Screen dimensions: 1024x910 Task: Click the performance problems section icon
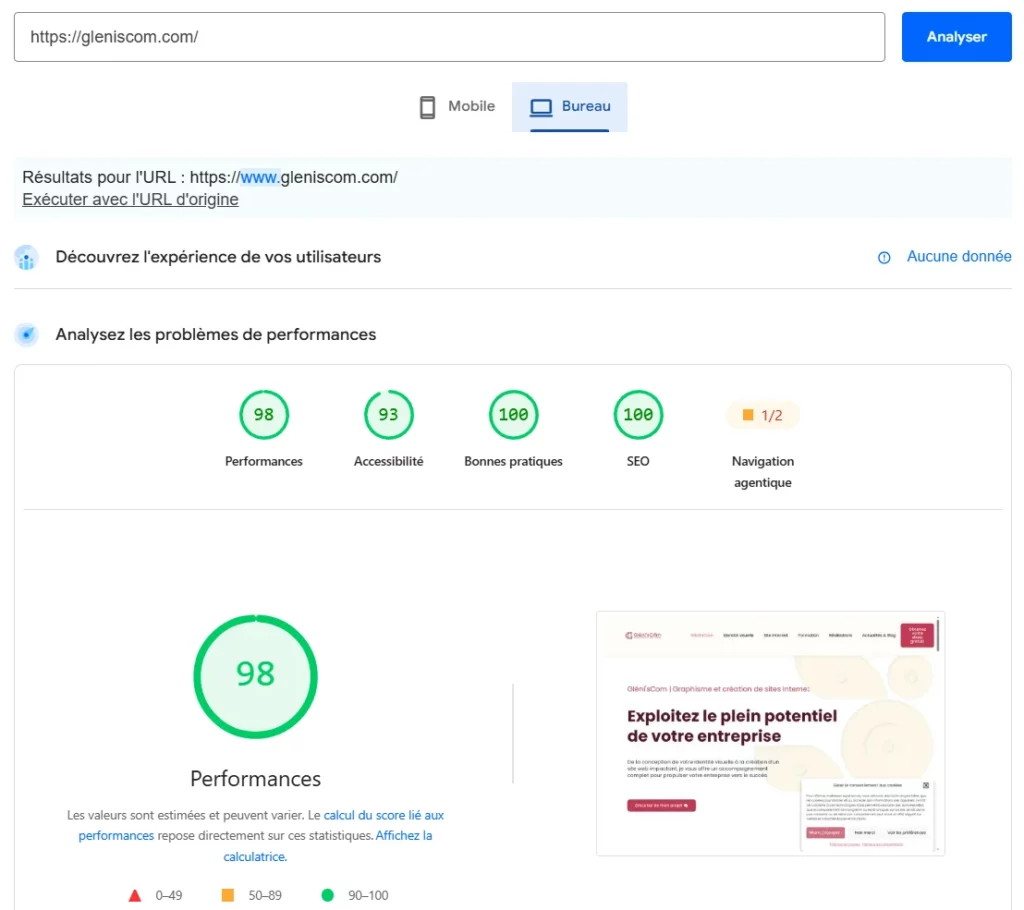point(26,335)
